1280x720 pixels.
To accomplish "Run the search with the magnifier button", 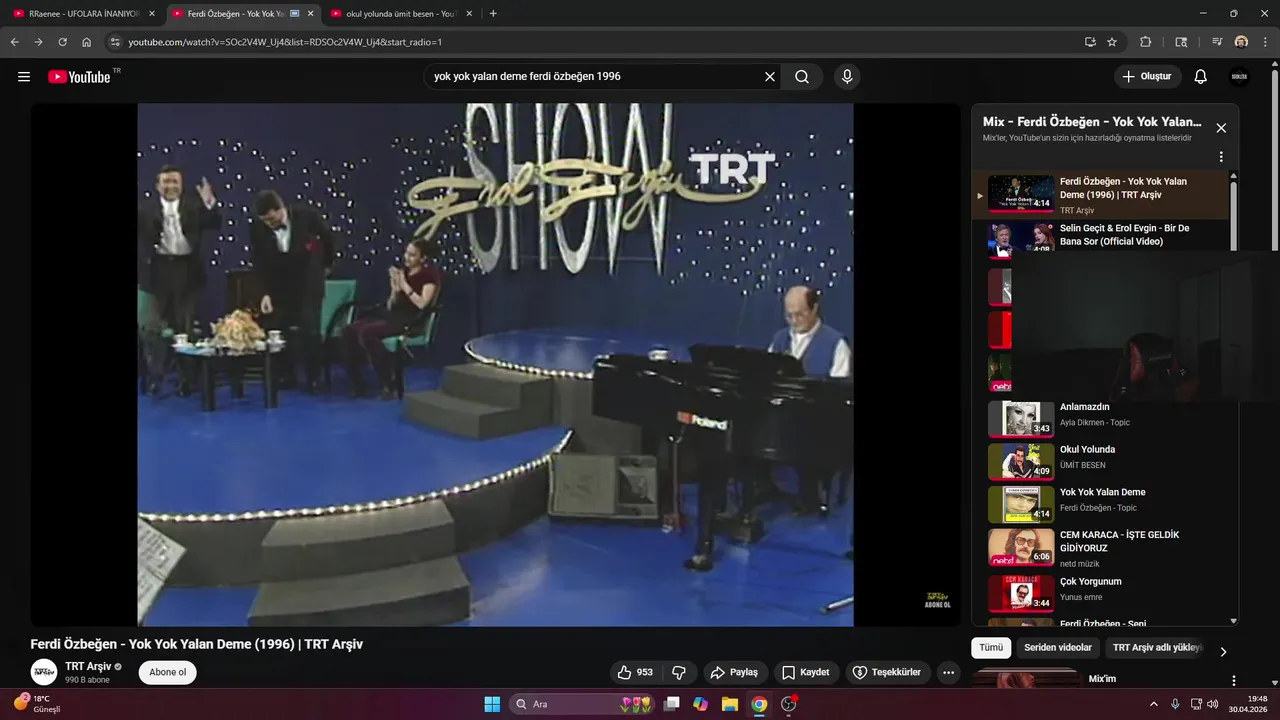I will (802, 76).
